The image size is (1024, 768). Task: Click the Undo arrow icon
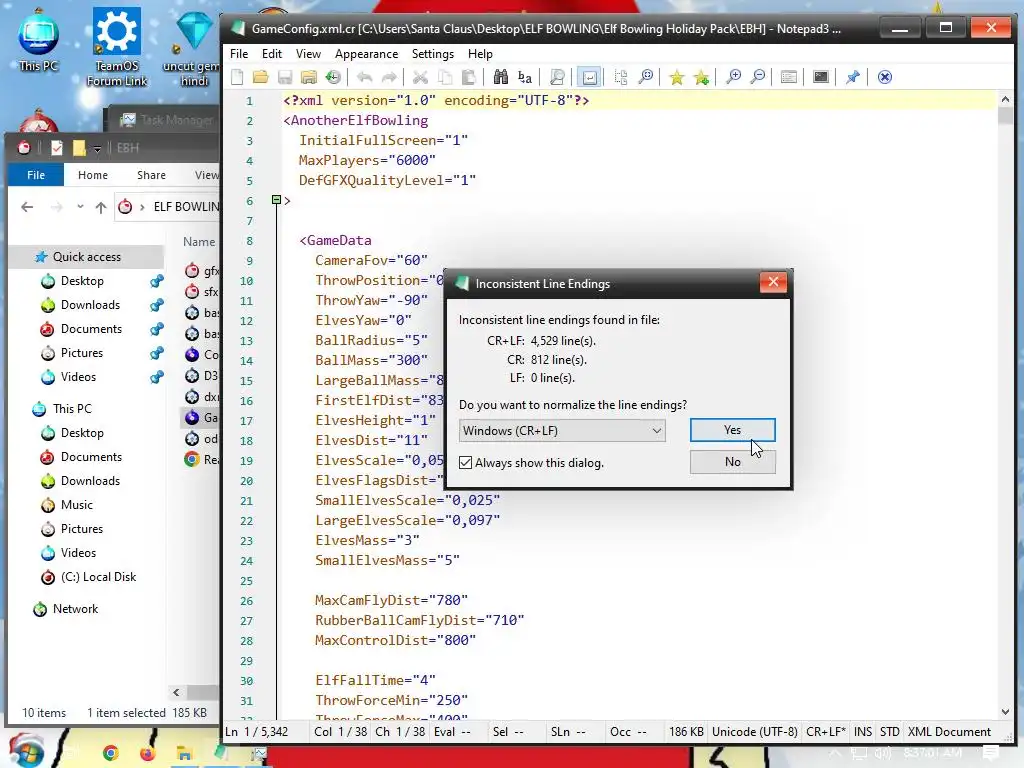click(x=364, y=77)
